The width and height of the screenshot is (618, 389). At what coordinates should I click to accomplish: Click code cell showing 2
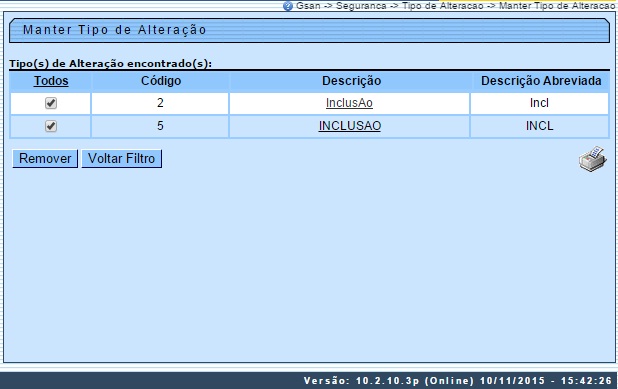click(x=160, y=103)
